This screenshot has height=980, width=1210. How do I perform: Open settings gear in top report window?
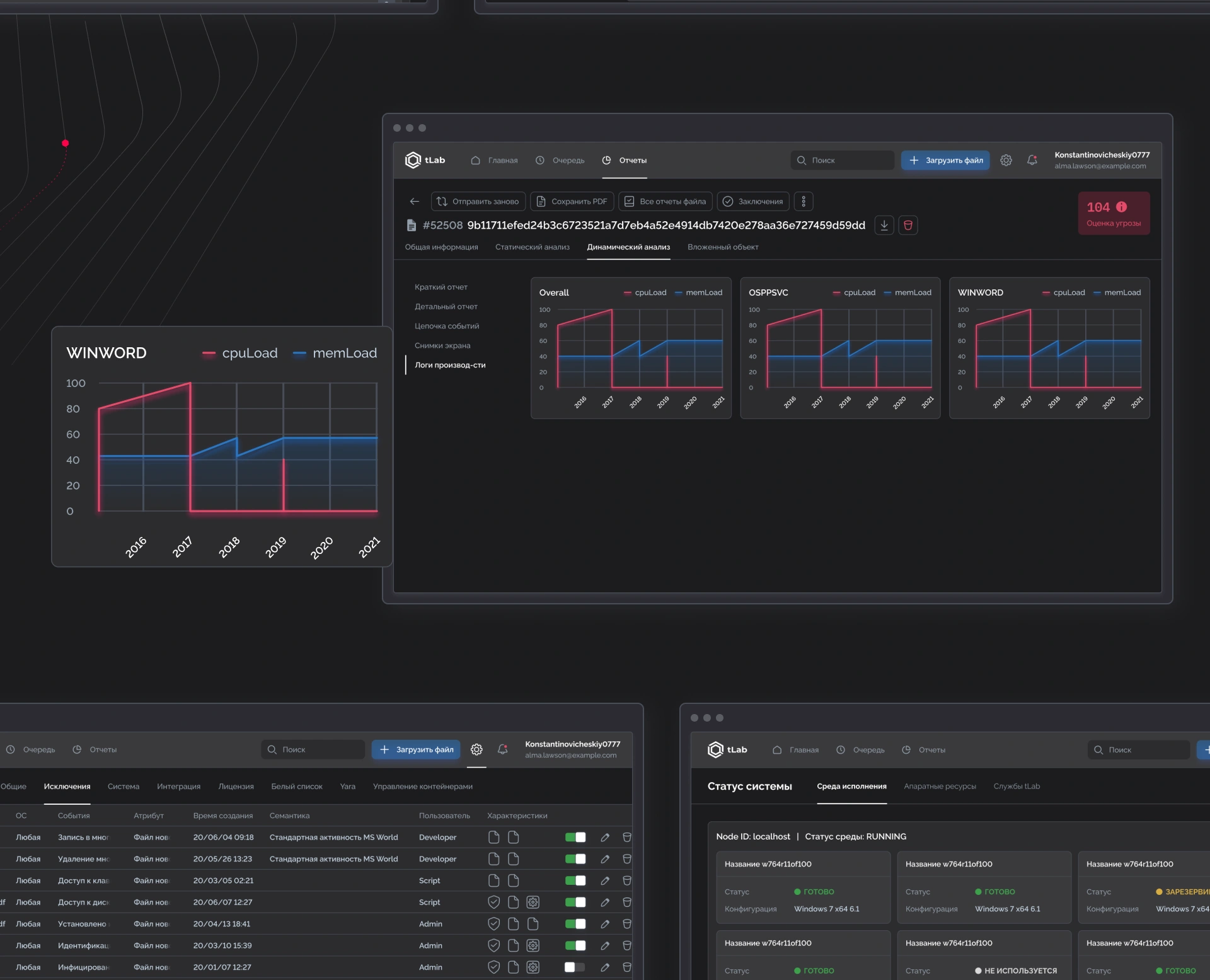1006,160
